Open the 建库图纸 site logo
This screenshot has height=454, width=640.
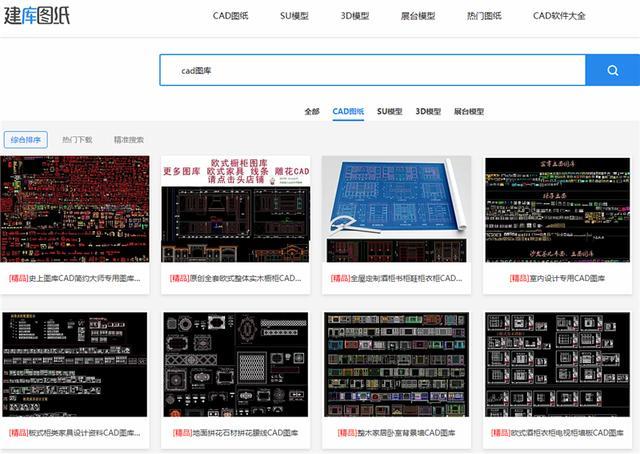(x=37, y=15)
